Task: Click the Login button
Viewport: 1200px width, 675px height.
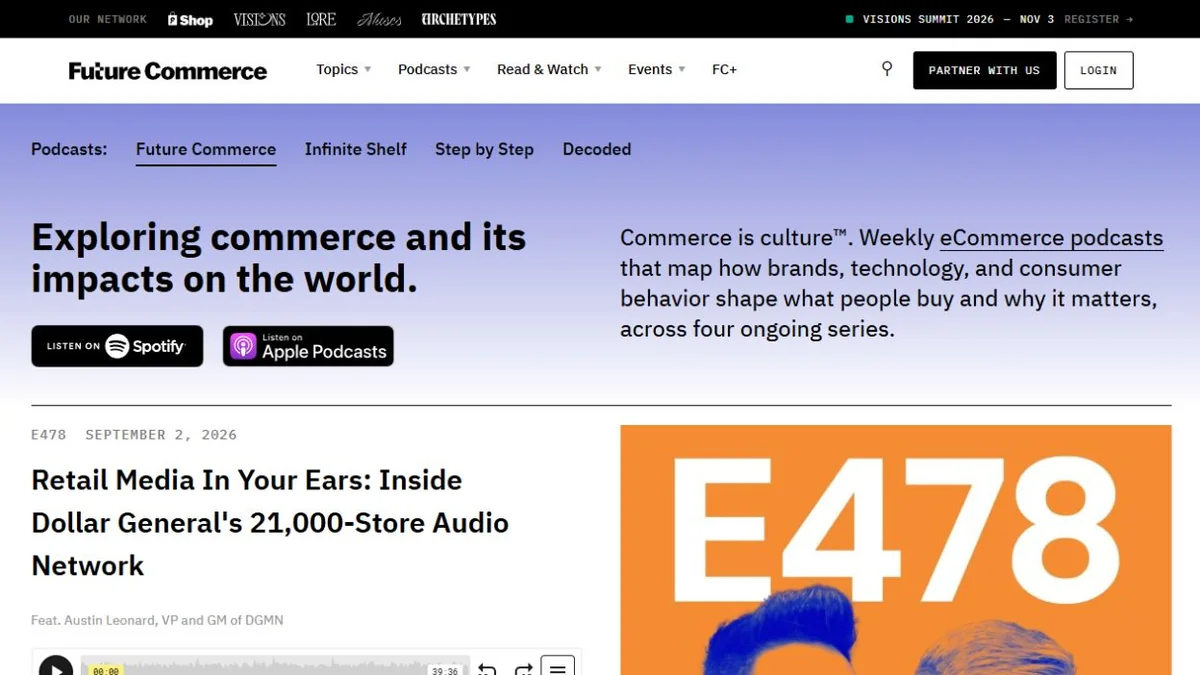Action: coord(1099,70)
